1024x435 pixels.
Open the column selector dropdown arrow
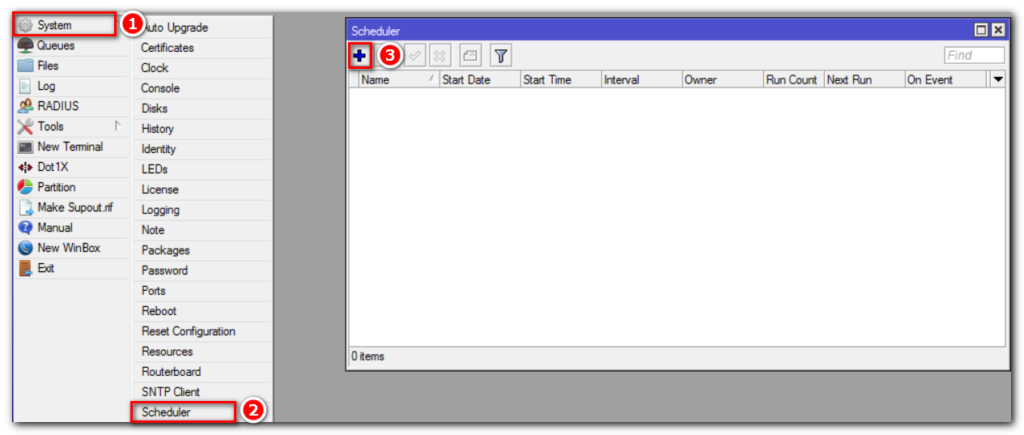point(997,80)
